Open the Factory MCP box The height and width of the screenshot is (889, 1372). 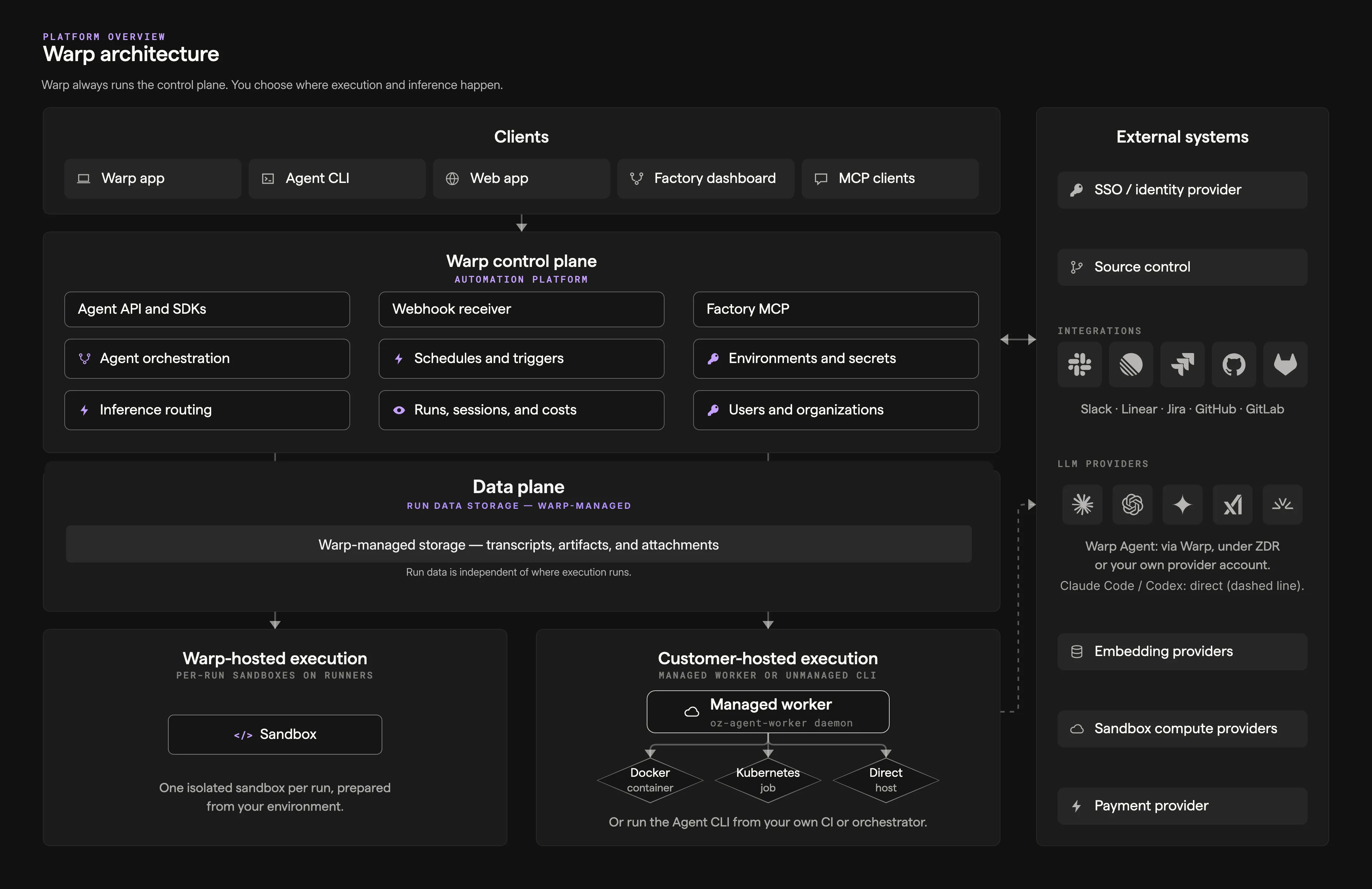coord(836,309)
